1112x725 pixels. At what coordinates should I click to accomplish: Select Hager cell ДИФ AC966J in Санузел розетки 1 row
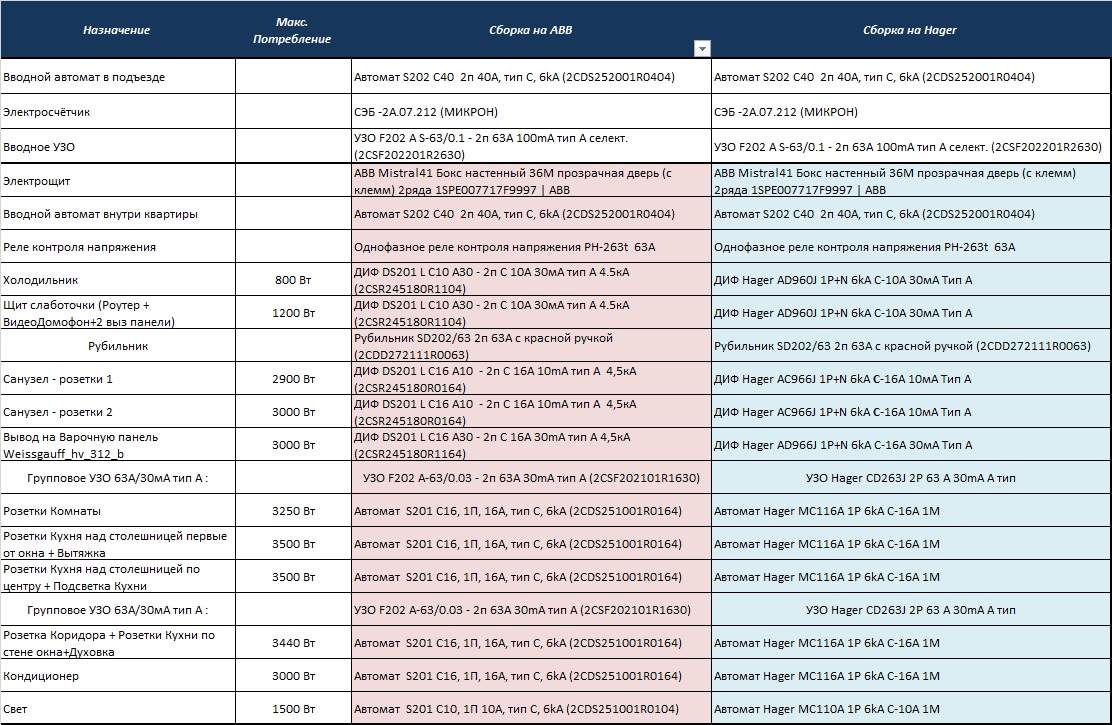[911, 379]
